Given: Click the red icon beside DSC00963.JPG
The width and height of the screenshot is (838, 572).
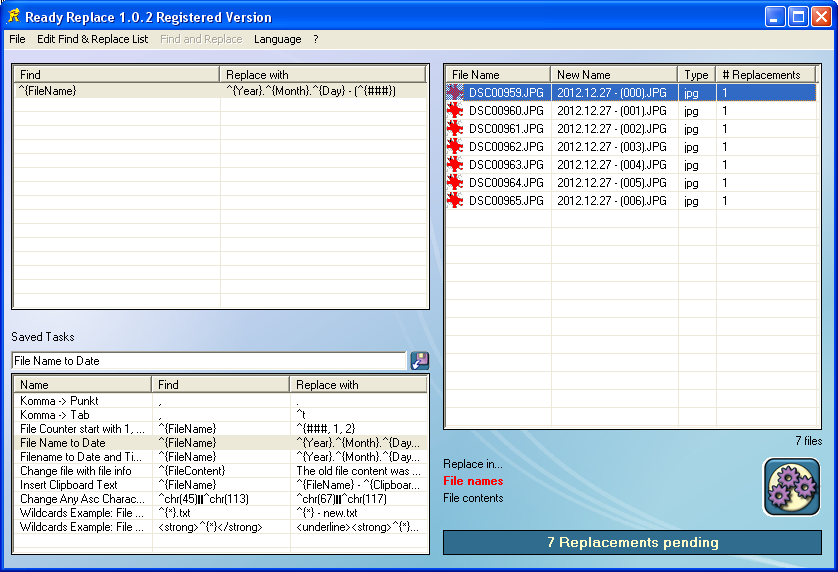Looking at the screenshot, I should point(456,164).
